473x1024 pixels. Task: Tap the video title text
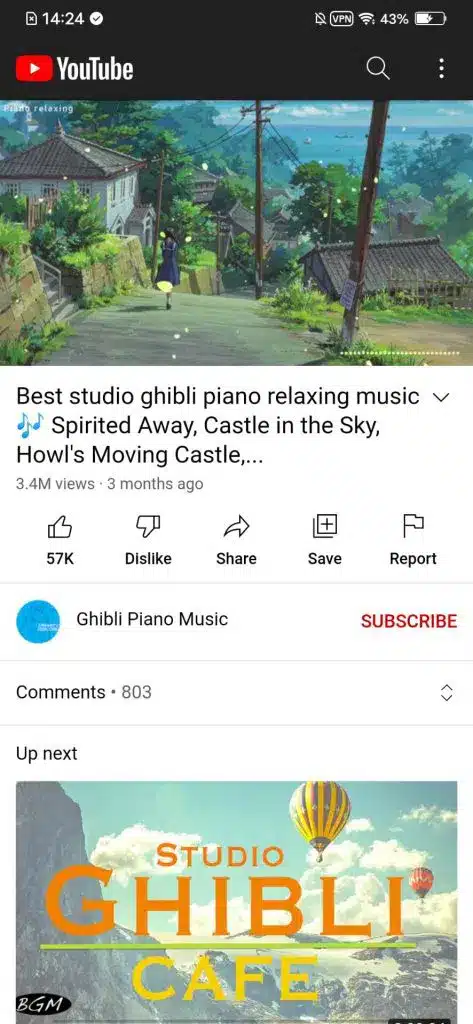(218, 425)
